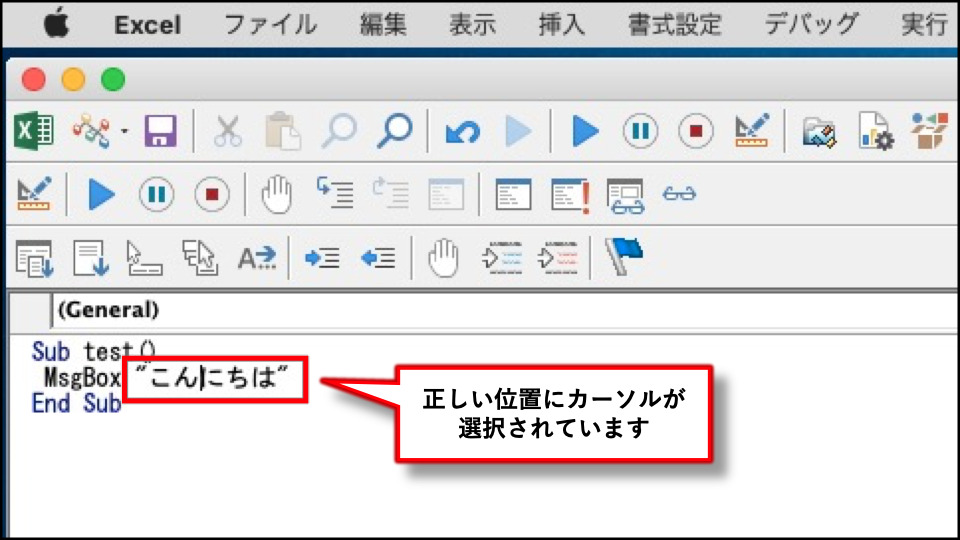Open the Locals window icon
Screen dimensions: 960x540
[513, 194]
